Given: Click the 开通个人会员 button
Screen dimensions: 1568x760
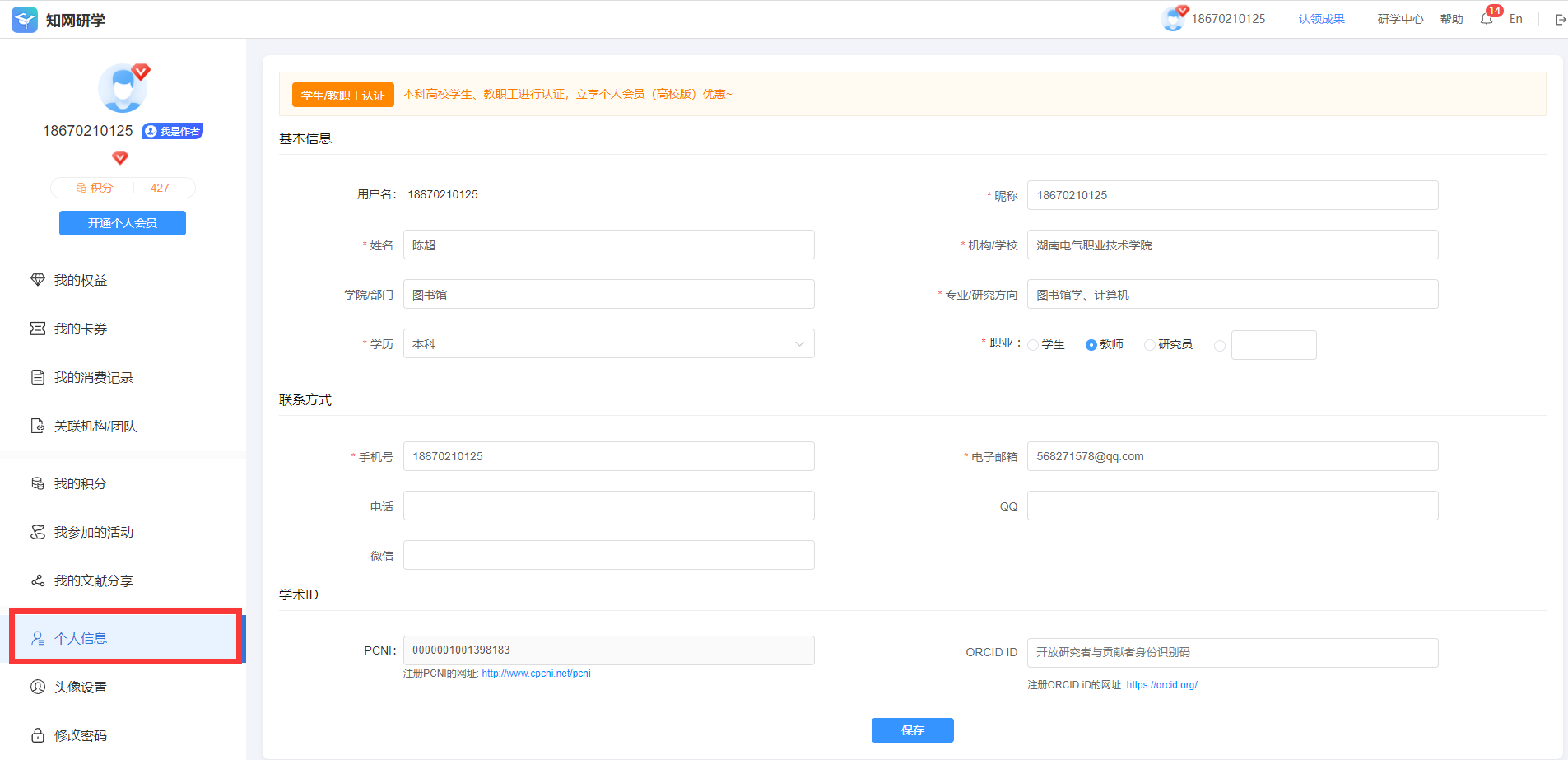Looking at the screenshot, I should click(123, 223).
